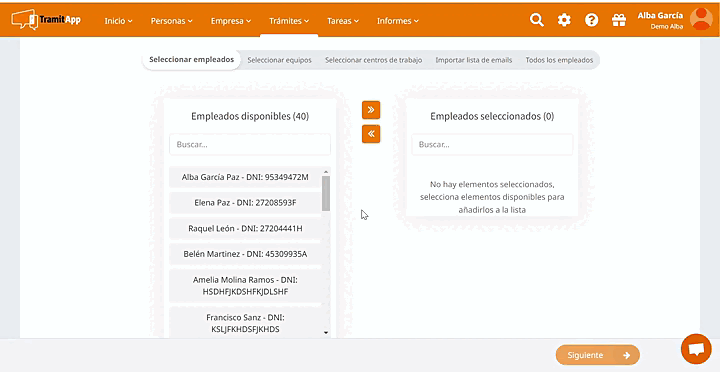Select Francisco Sanz employee

click(x=245, y=323)
